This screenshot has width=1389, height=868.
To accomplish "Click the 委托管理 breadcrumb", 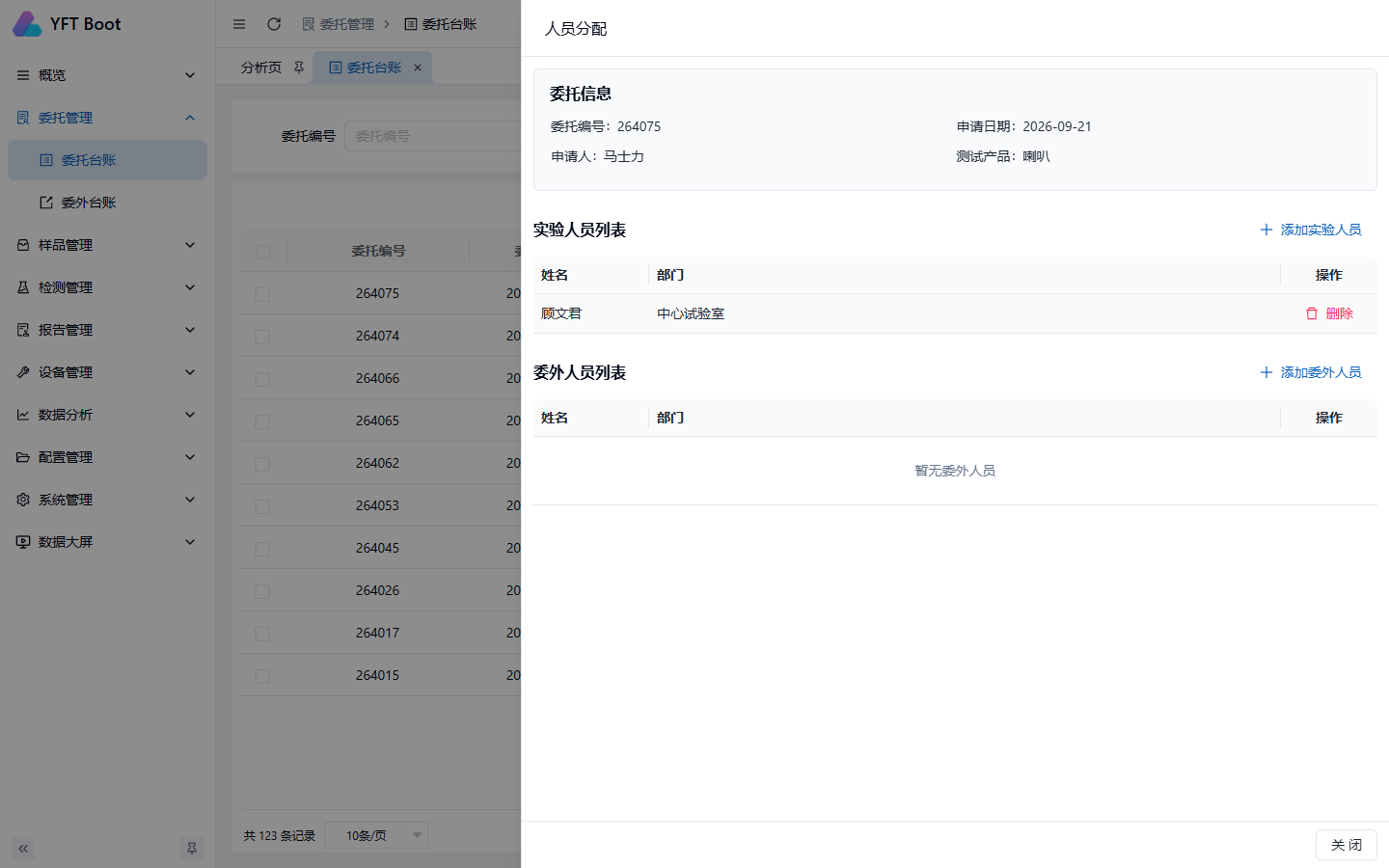I will (x=338, y=24).
